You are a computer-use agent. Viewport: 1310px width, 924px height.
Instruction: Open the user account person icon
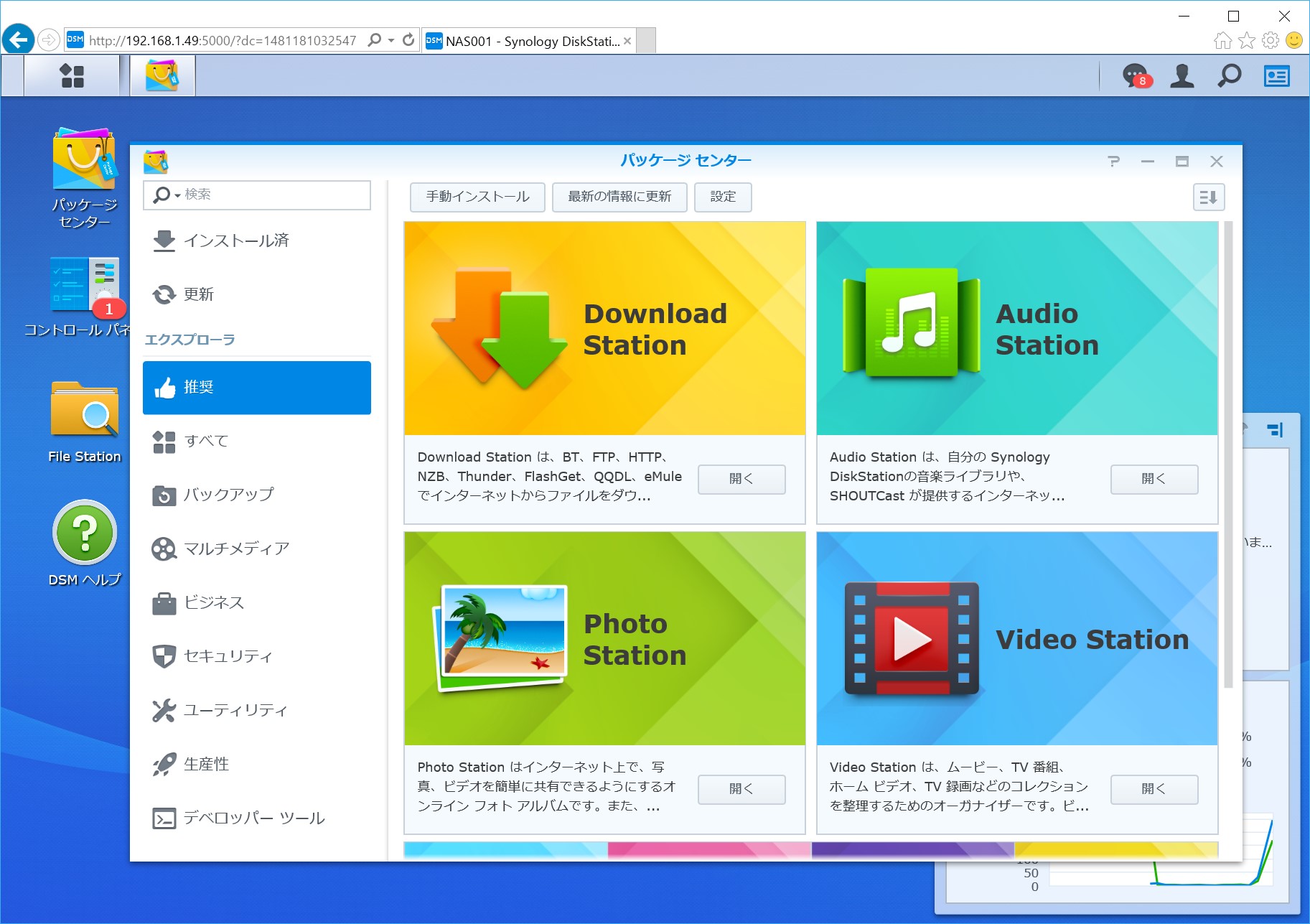(1182, 75)
